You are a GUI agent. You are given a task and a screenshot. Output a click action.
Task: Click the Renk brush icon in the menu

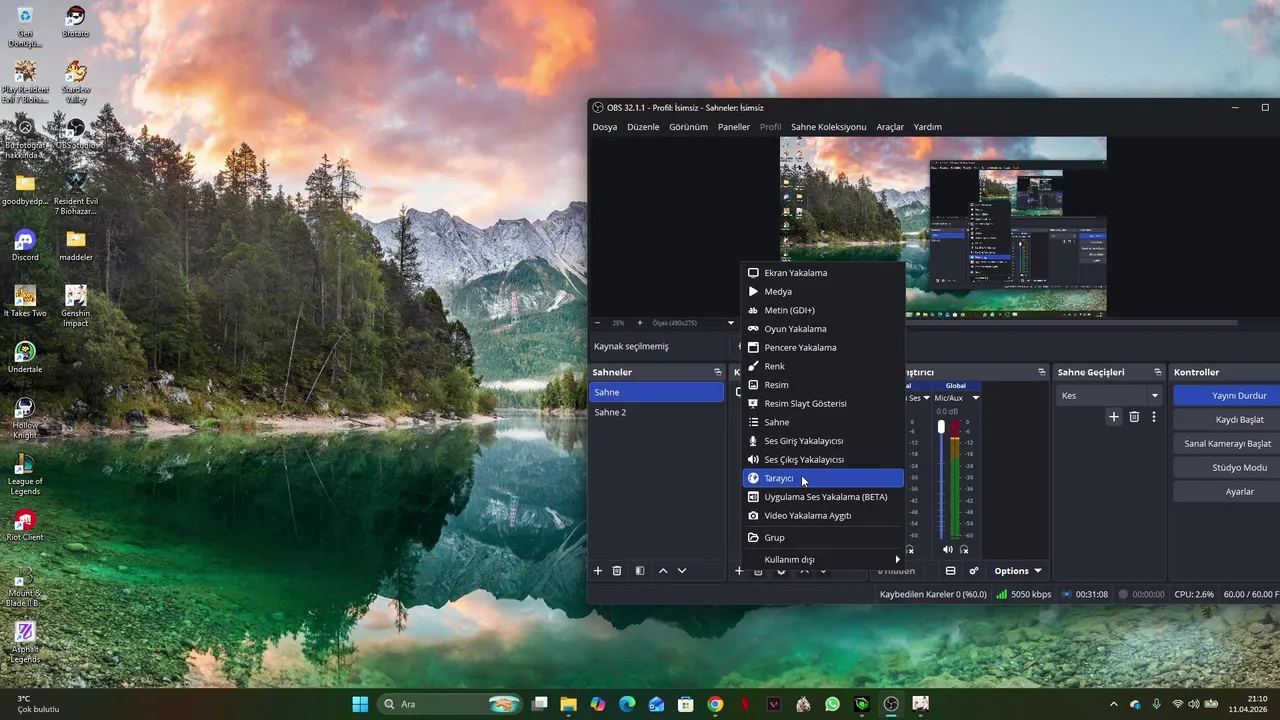point(753,366)
